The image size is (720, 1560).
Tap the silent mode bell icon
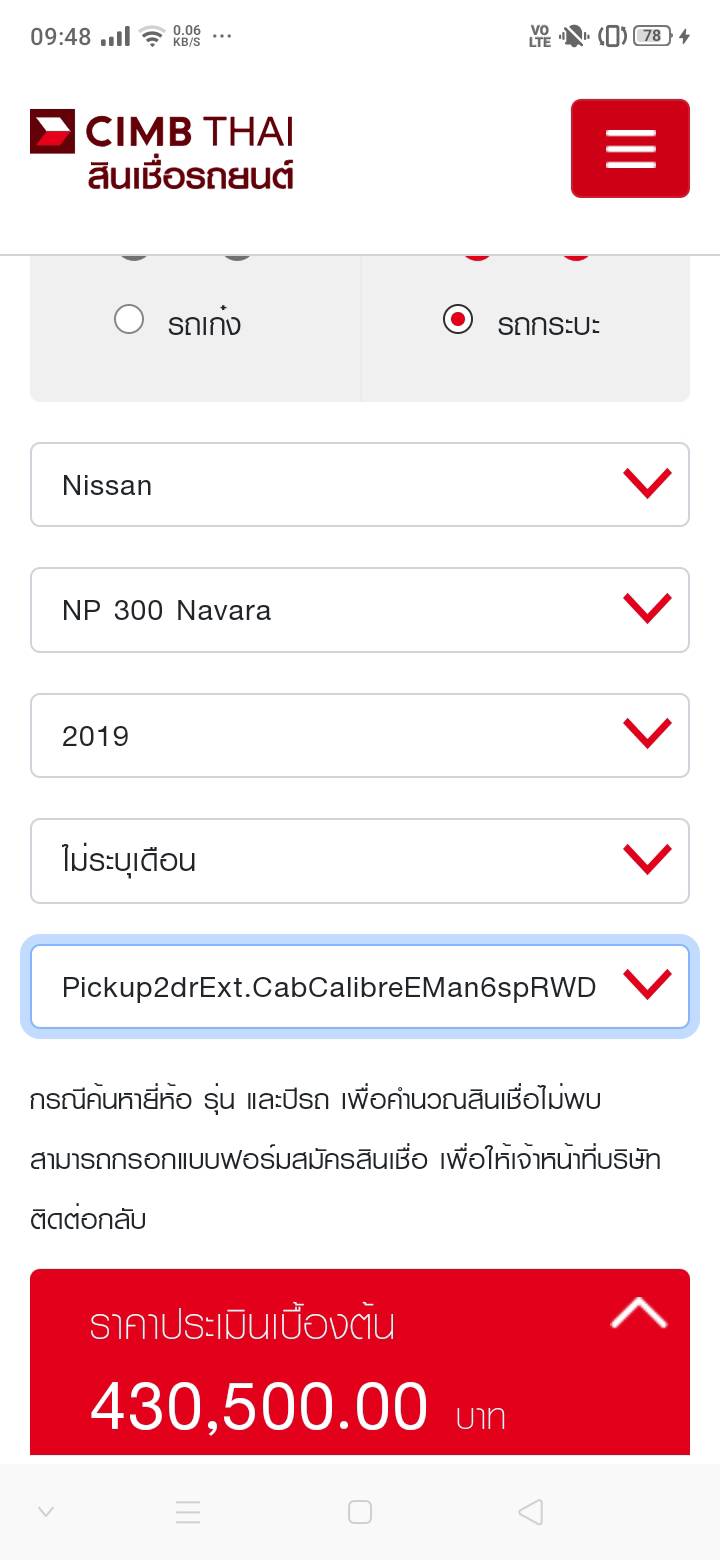pos(573,36)
